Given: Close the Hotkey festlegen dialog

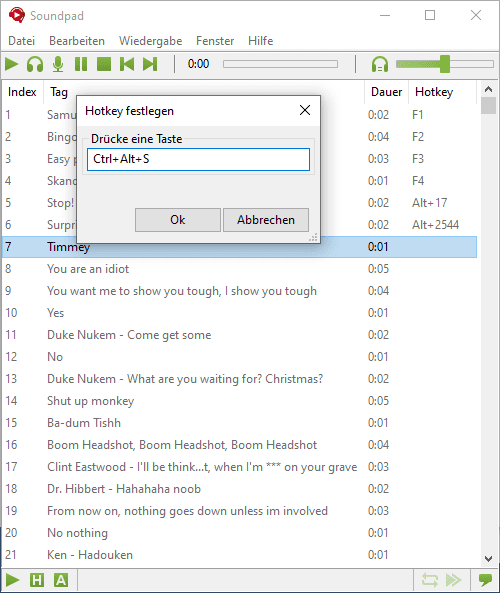Looking at the screenshot, I should click(x=305, y=110).
